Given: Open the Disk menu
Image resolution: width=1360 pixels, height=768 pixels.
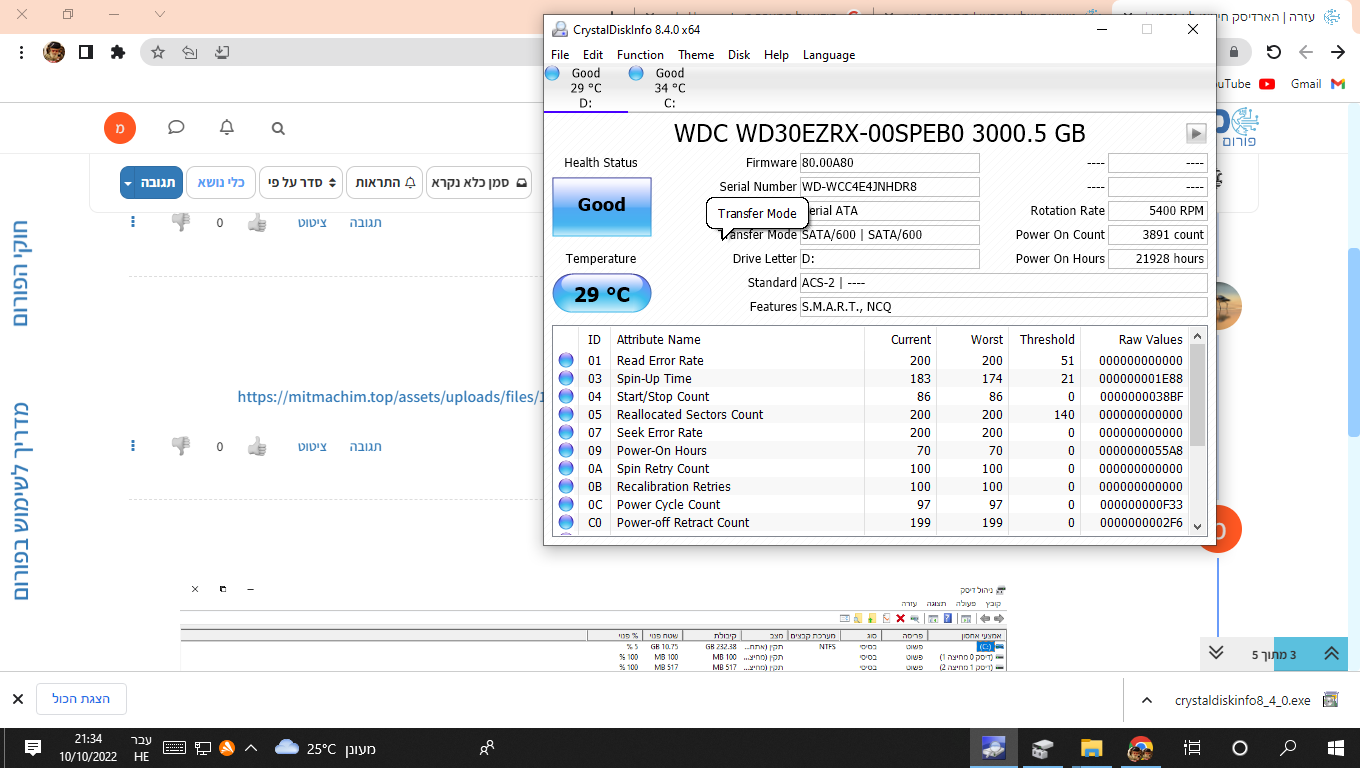Looking at the screenshot, I should point(739,55).
